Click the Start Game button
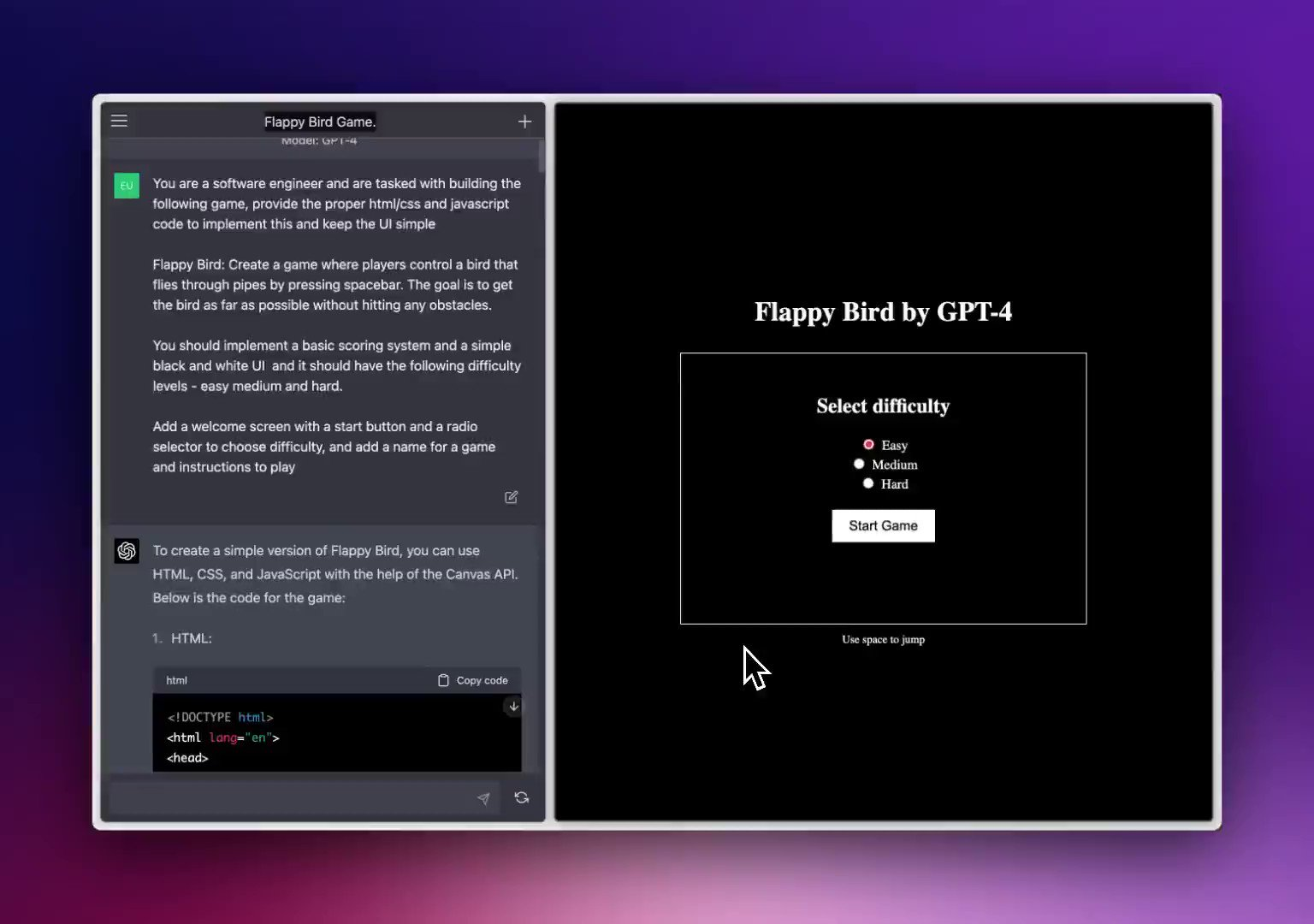The height and width of the screenshot is (924, 1314). (x=883, y=525)
